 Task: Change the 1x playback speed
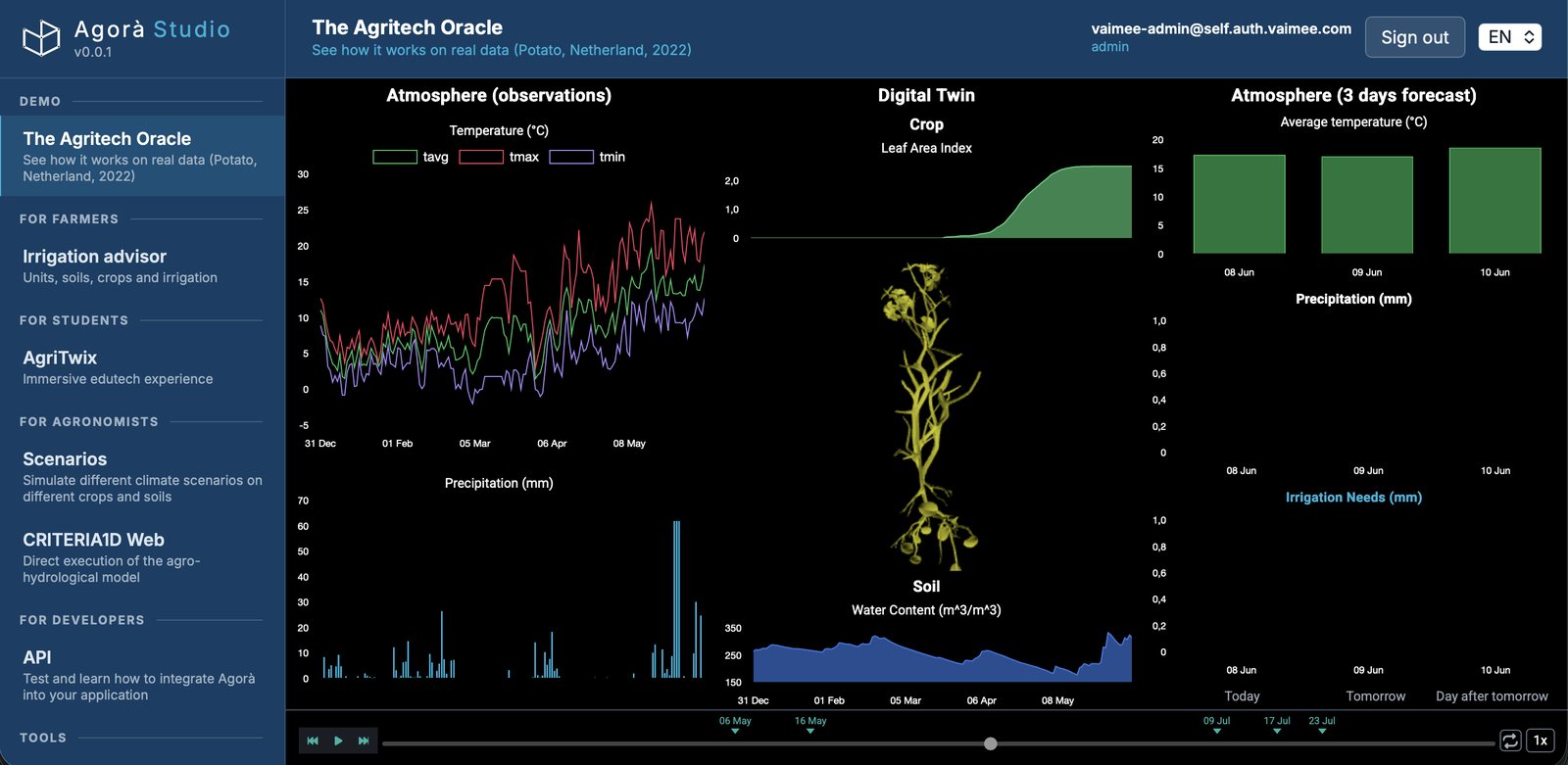1541,741
